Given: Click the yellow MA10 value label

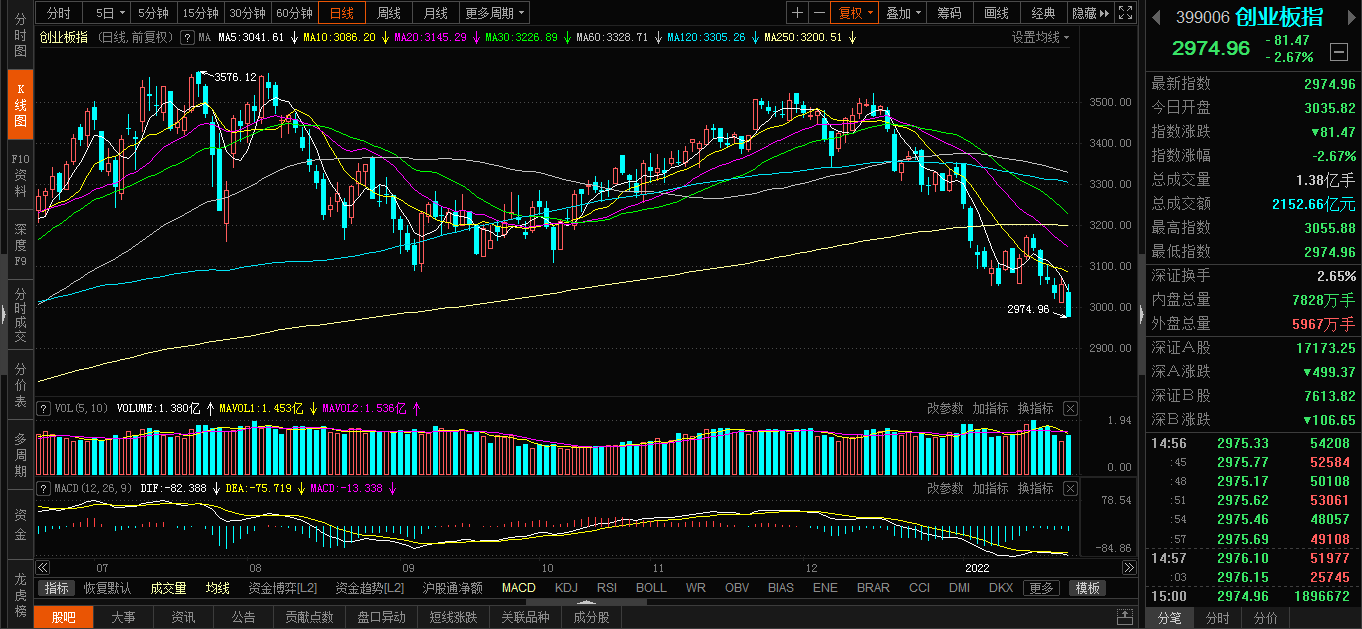Looking at the screenshot, I should pos(340,37).
